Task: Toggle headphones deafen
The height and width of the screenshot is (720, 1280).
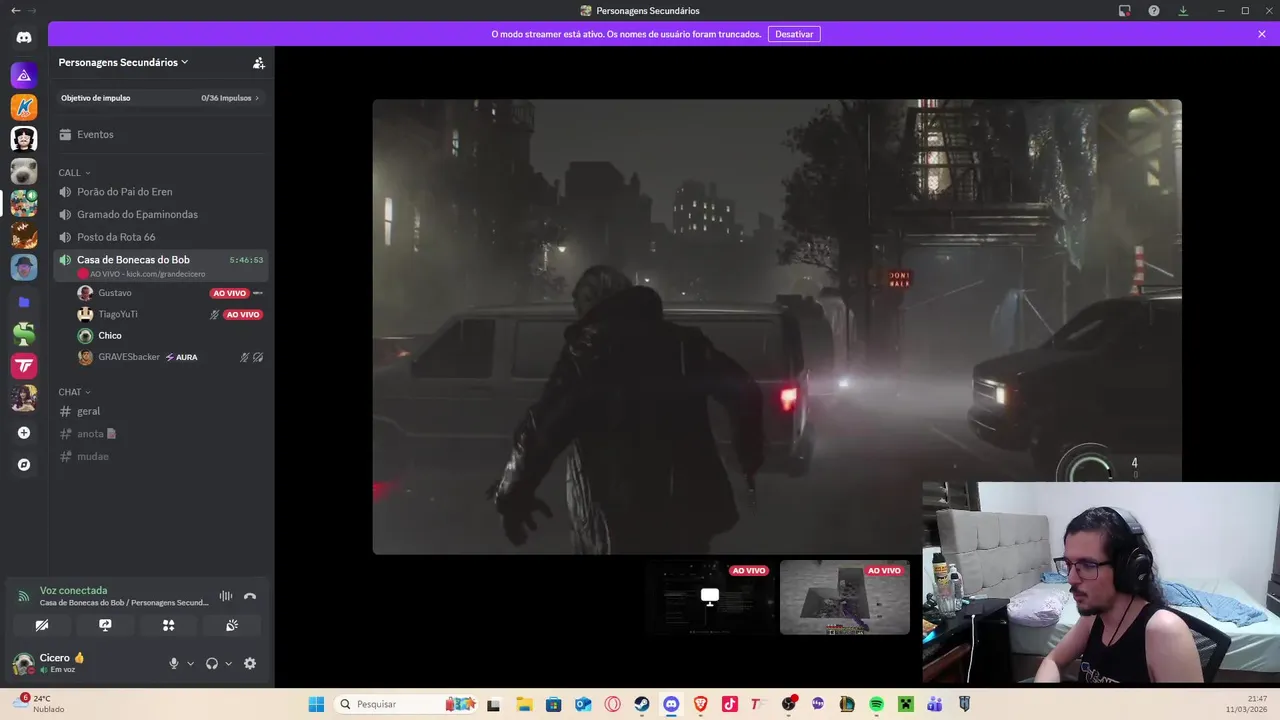Action: [212, 663]
